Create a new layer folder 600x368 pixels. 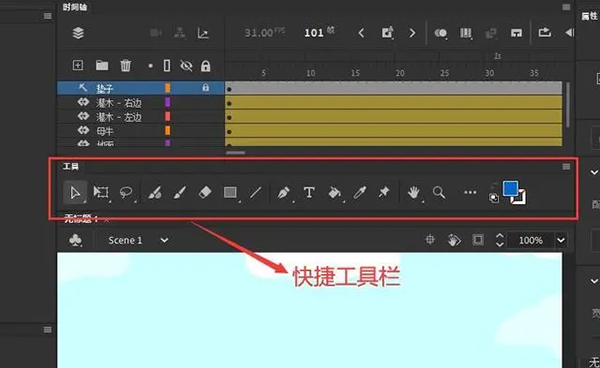102,65
